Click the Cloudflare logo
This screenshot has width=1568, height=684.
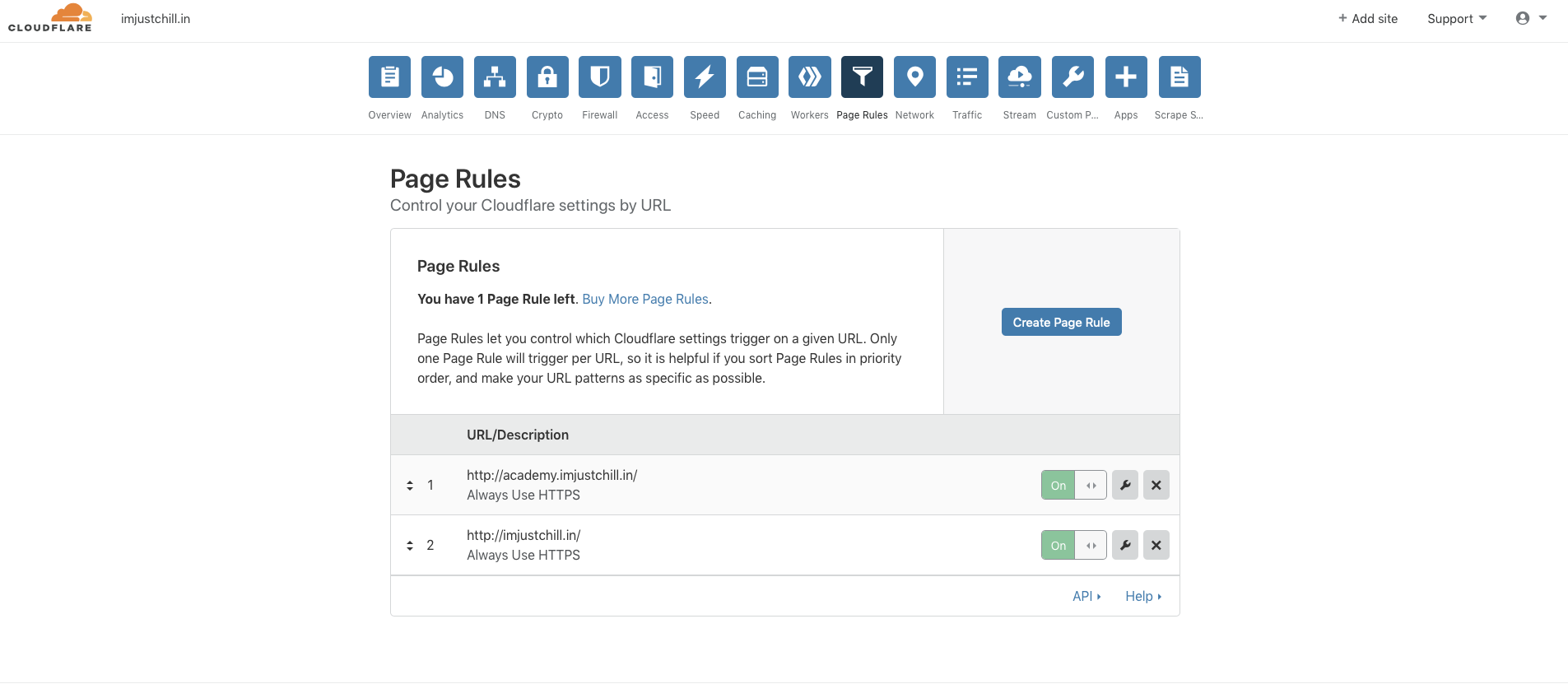(x=50, y=17)
